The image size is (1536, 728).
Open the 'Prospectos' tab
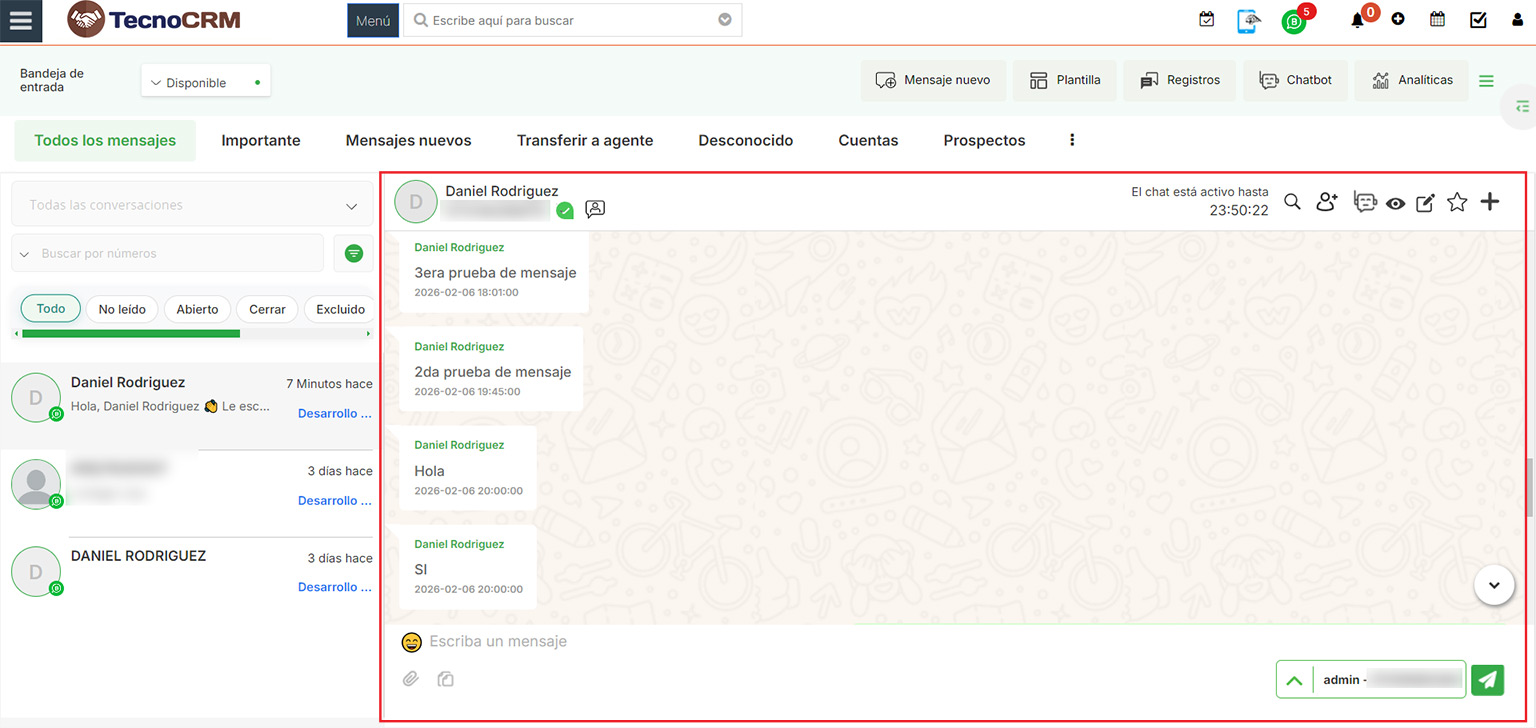coord(984,141)
